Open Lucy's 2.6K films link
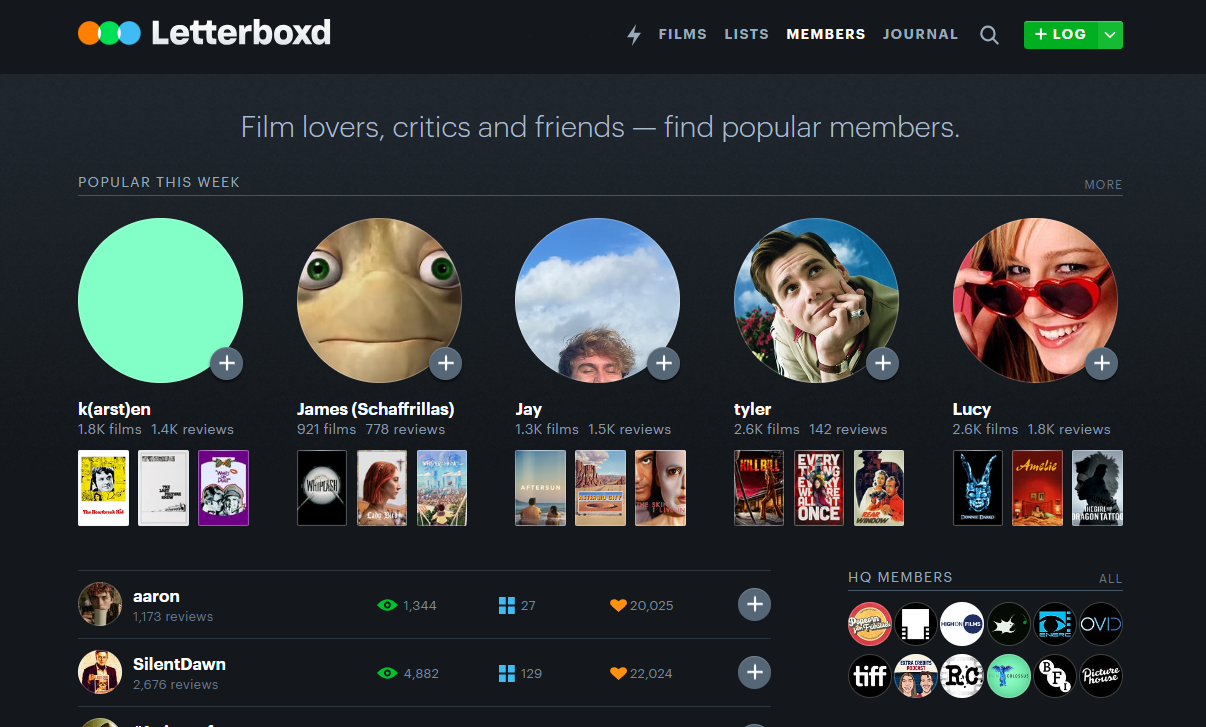 tap(985, 429)
